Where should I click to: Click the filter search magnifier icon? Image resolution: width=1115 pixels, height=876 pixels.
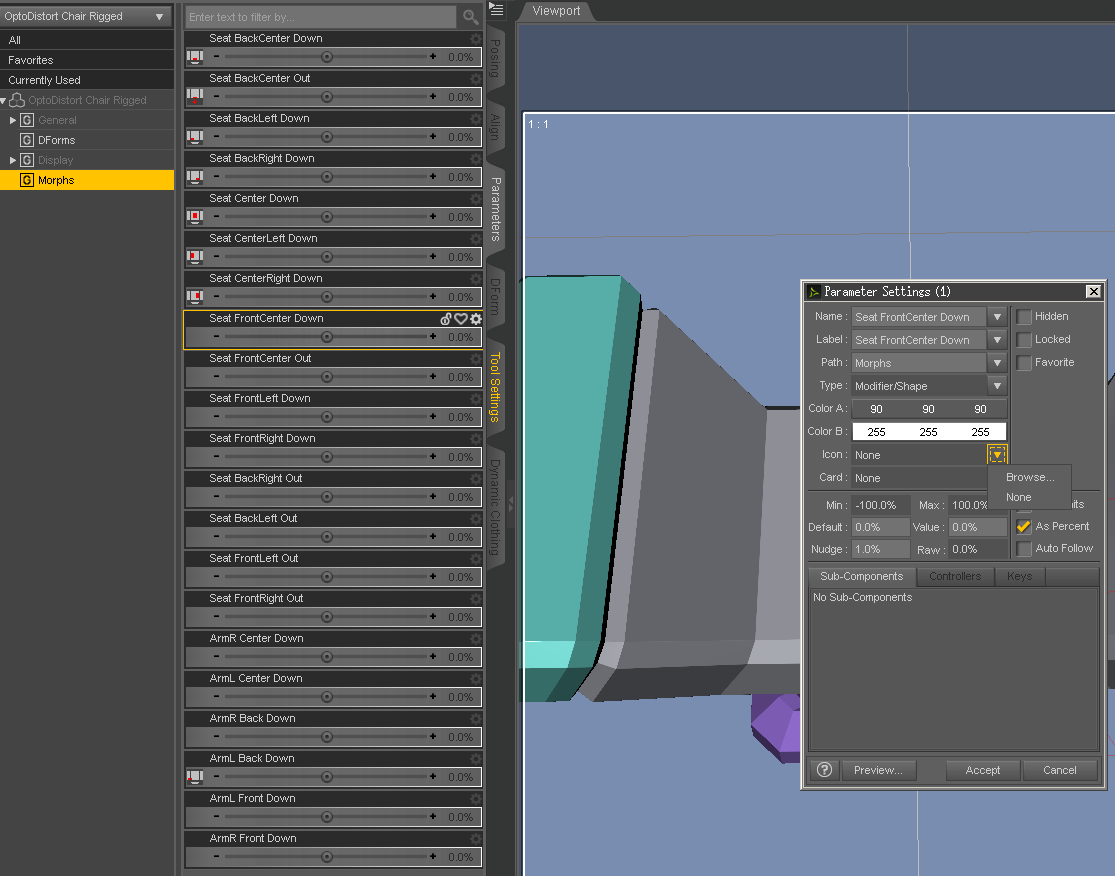pyautogui.click(x=471, y=17)
